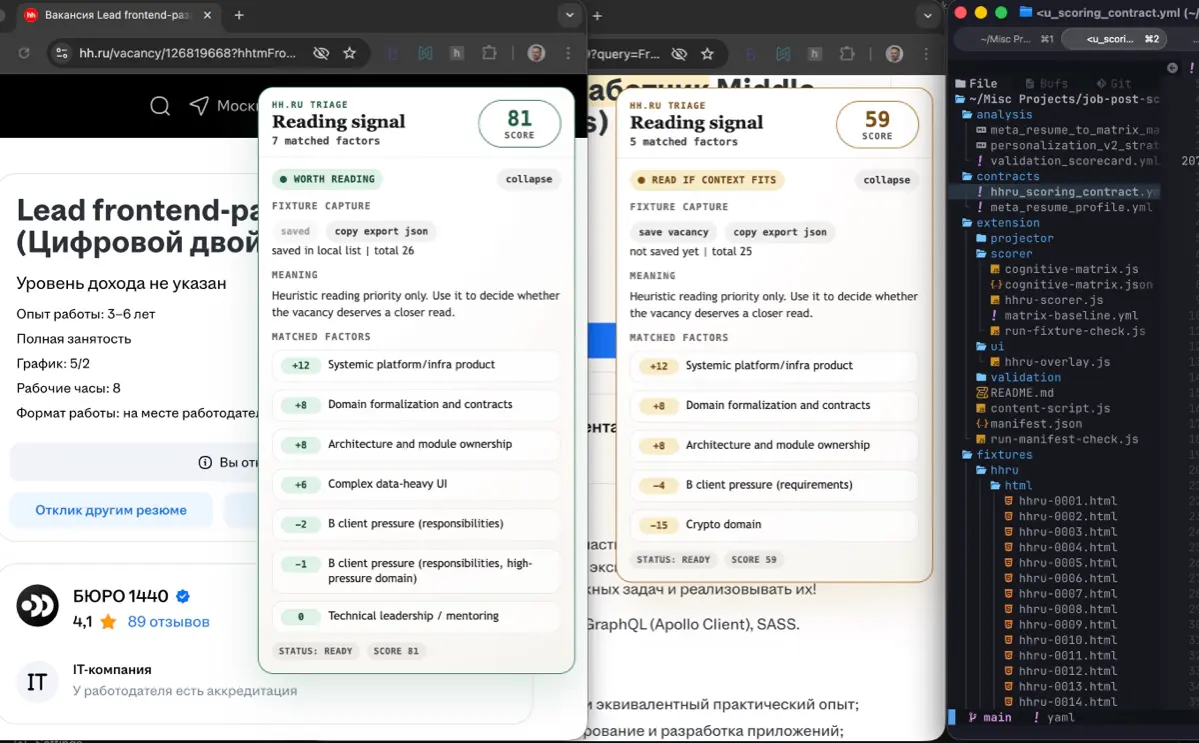Collapse the contracts folder

click(1001, 177)
